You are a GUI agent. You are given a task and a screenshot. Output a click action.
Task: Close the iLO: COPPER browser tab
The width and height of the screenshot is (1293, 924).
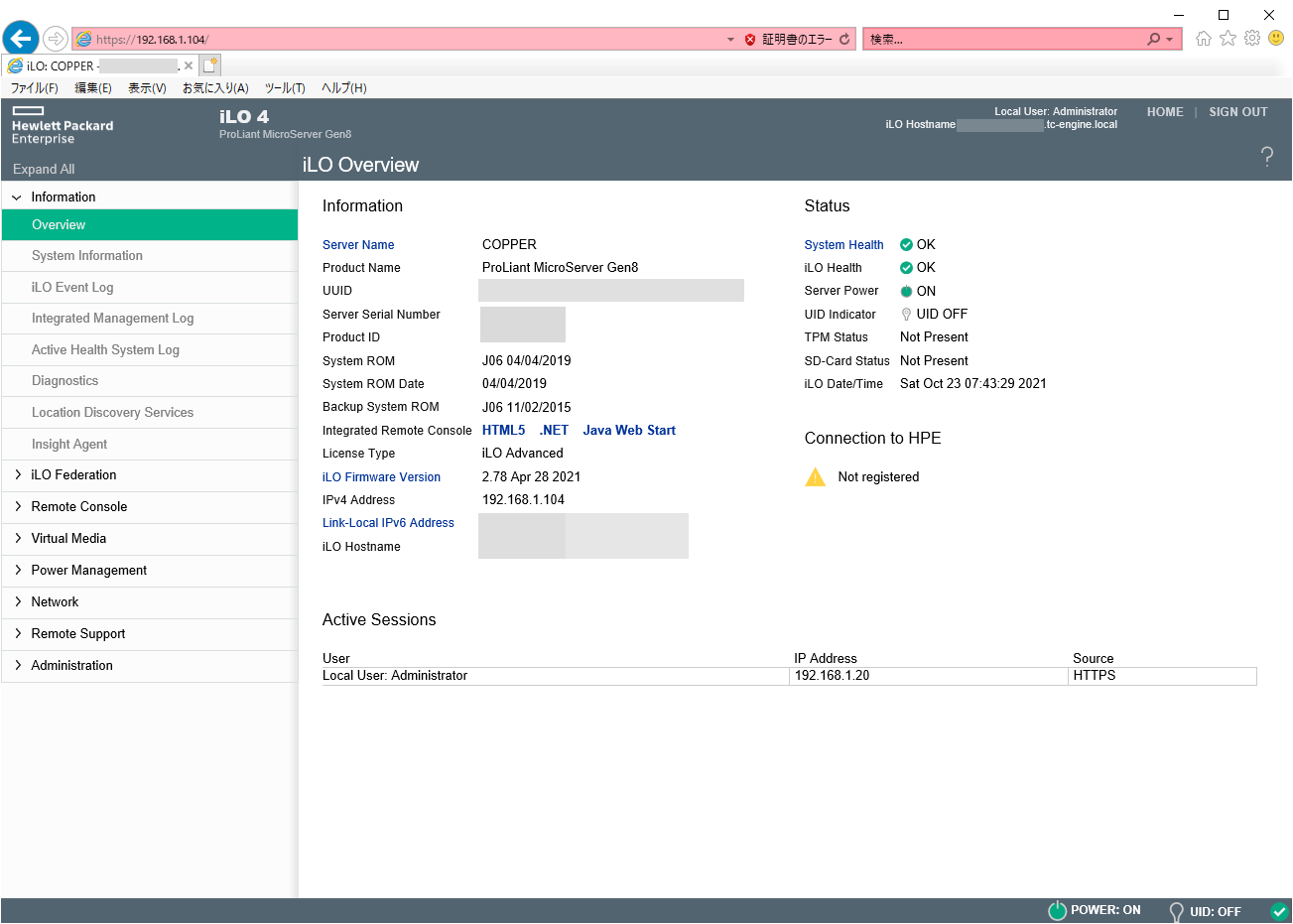(x=189, y=66)
